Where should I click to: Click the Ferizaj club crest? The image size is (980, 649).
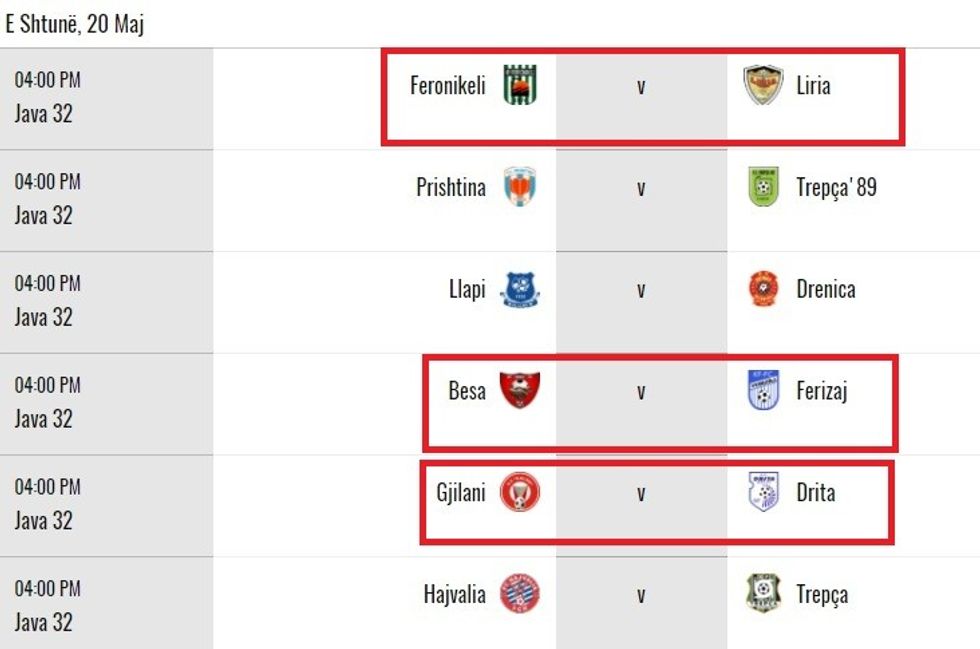[764, 390]
